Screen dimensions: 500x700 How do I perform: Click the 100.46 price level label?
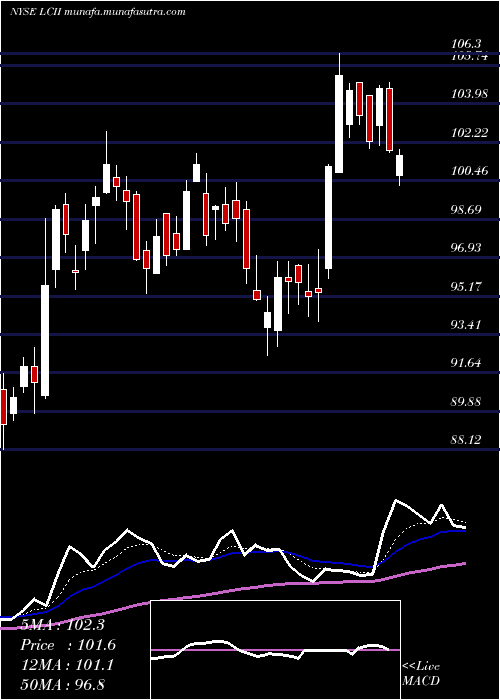pyautogui.click(x=470, y=171)
